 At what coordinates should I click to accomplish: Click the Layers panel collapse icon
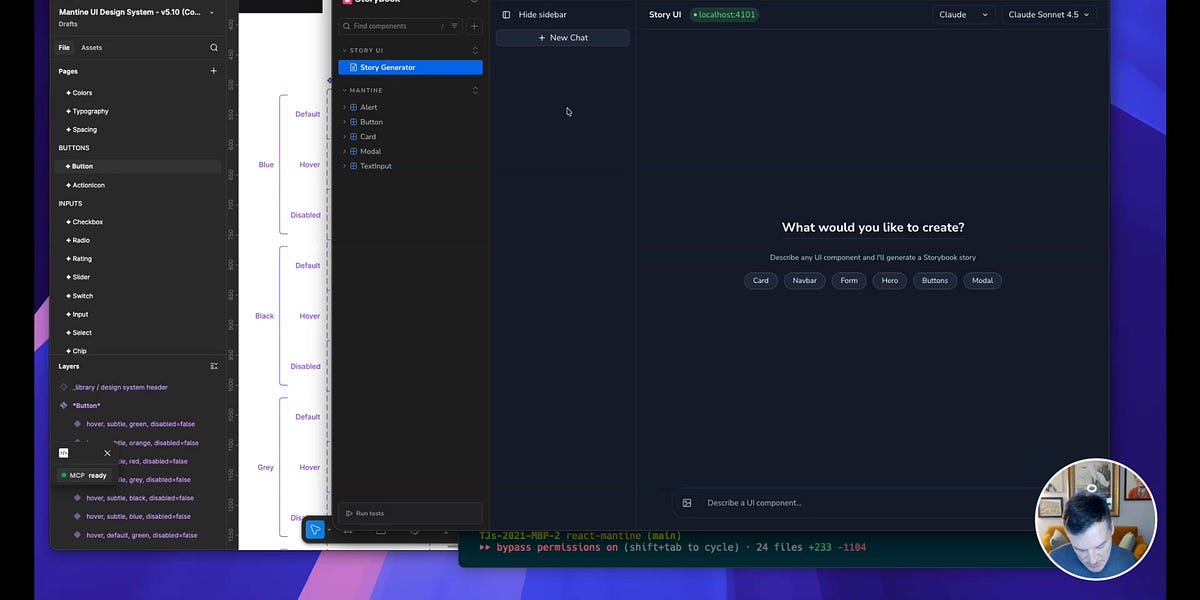click(213, 366)
